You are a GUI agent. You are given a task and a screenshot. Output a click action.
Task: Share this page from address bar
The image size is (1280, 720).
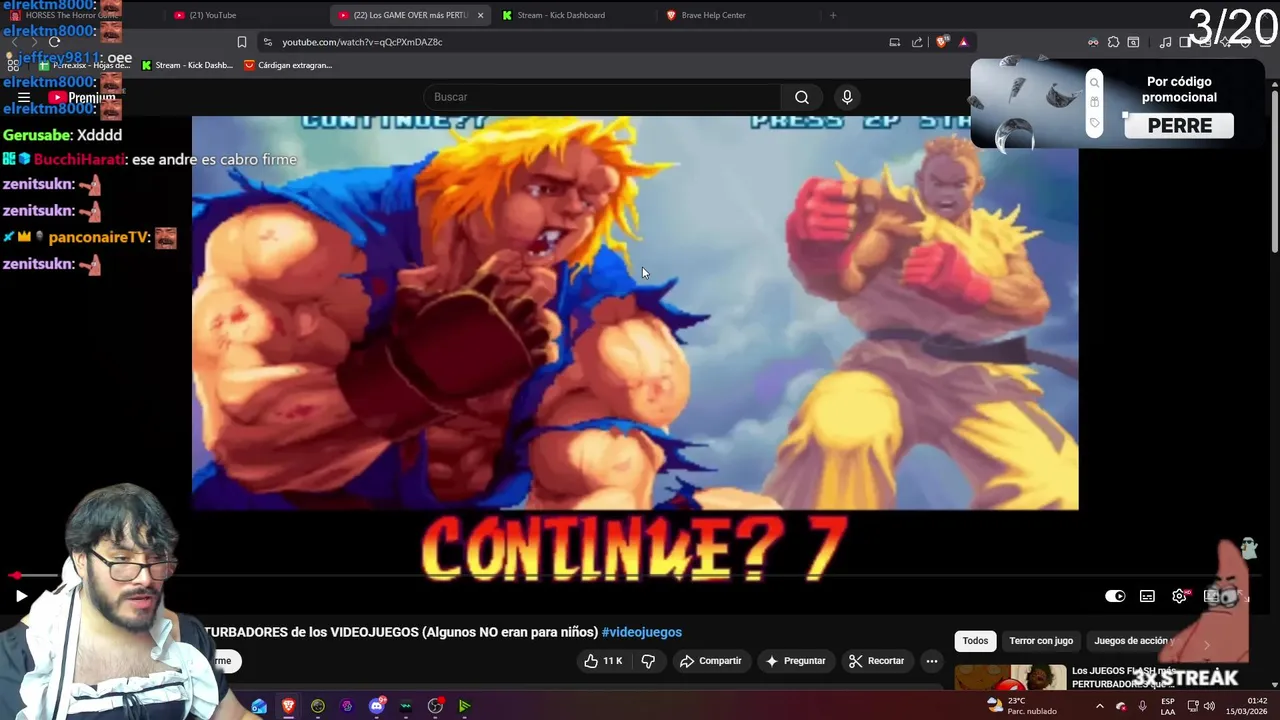(x=917, y=42)
